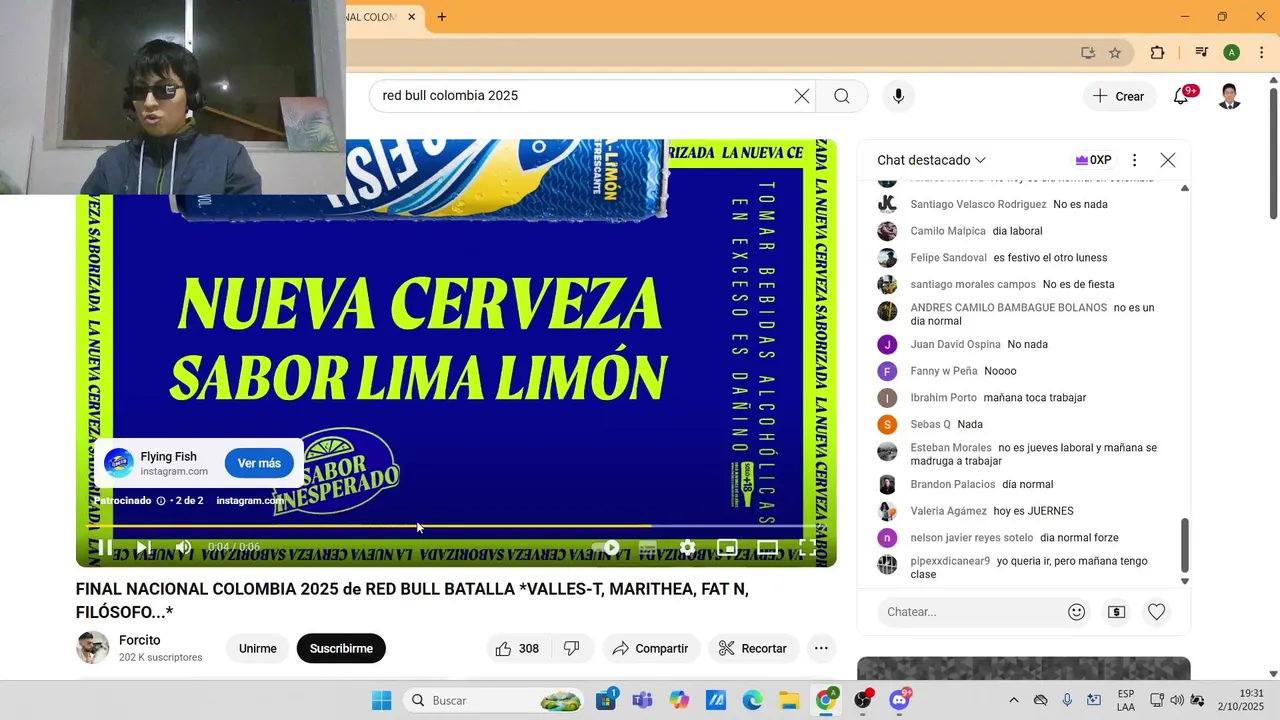This screenshot has width=1280, height=720.
Task: Click Ver más on Flying Fish ad
Action: pyautogui.click(x=259, y=463)
